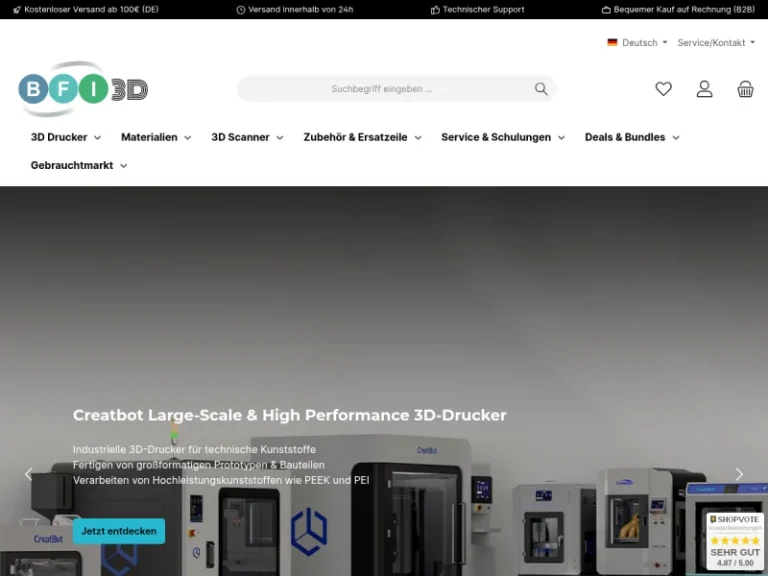Open the Materialien menu
The width and height of the screenshot is (768, 576).
pos(149,137)
